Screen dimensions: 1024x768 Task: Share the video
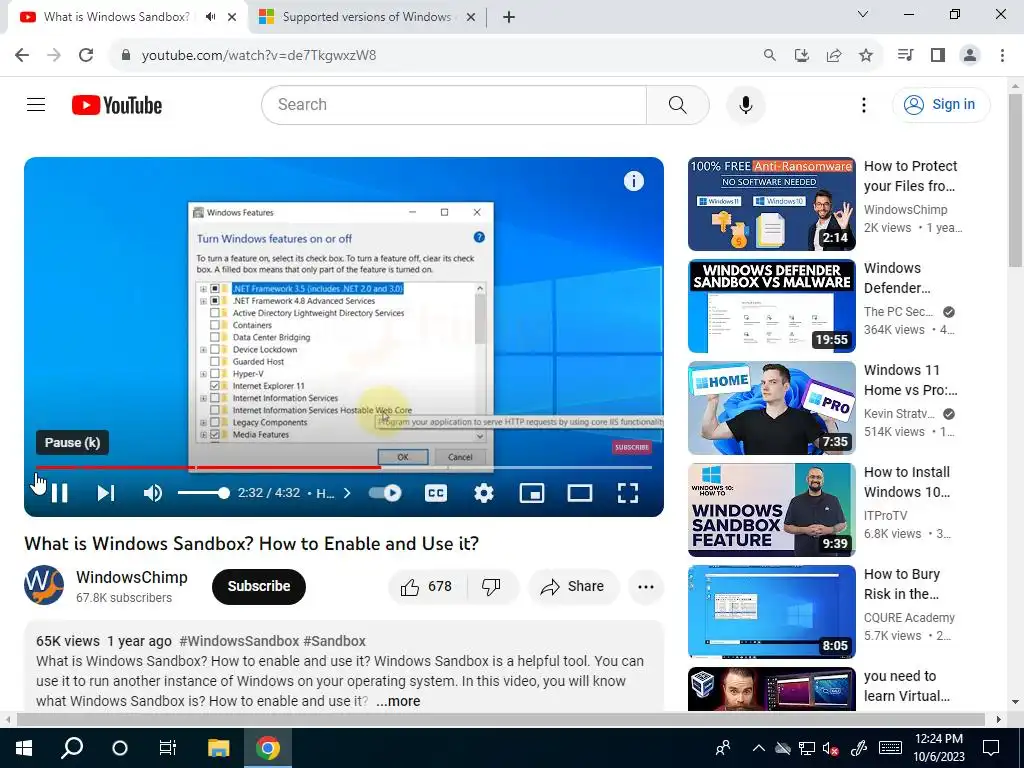pyautogui.click(x=572, y=586)
